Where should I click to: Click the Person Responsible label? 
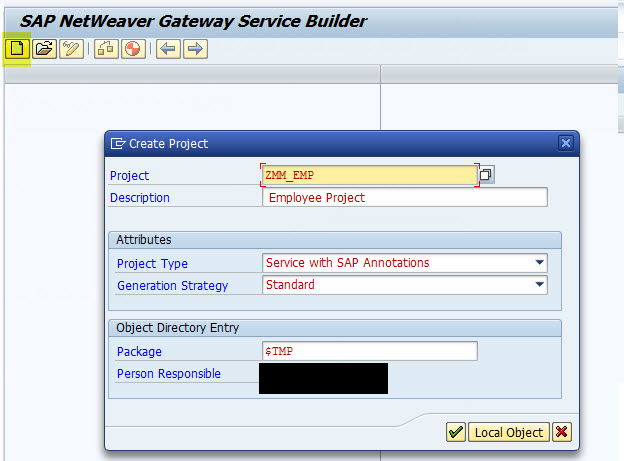169,373
